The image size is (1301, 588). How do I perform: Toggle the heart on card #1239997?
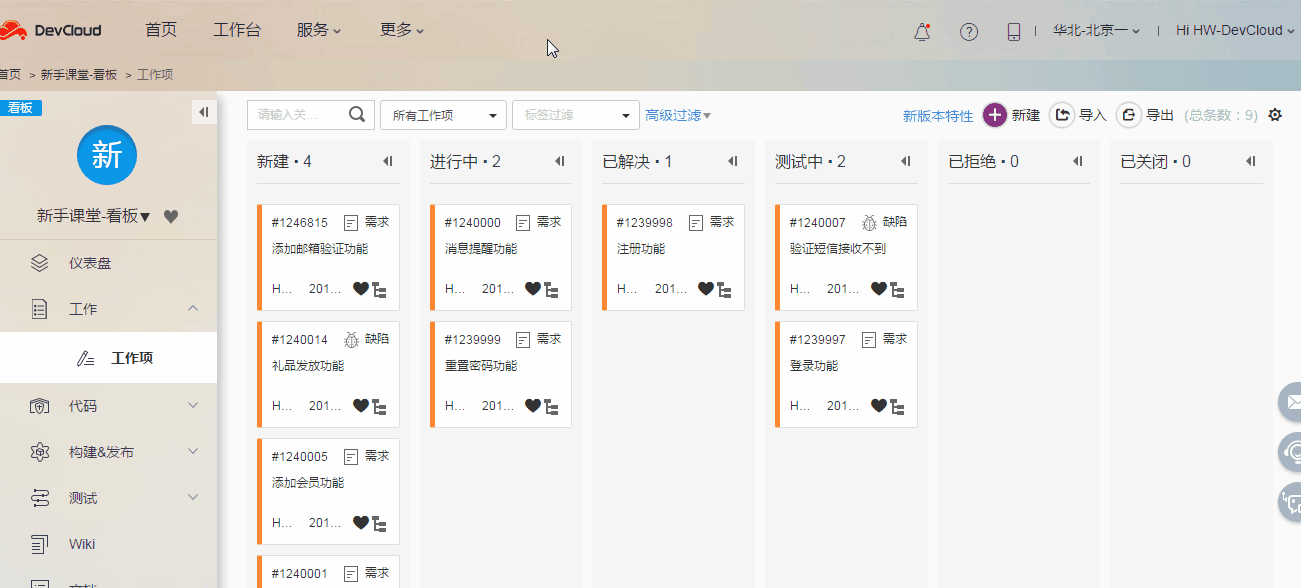tap(879, 406)
